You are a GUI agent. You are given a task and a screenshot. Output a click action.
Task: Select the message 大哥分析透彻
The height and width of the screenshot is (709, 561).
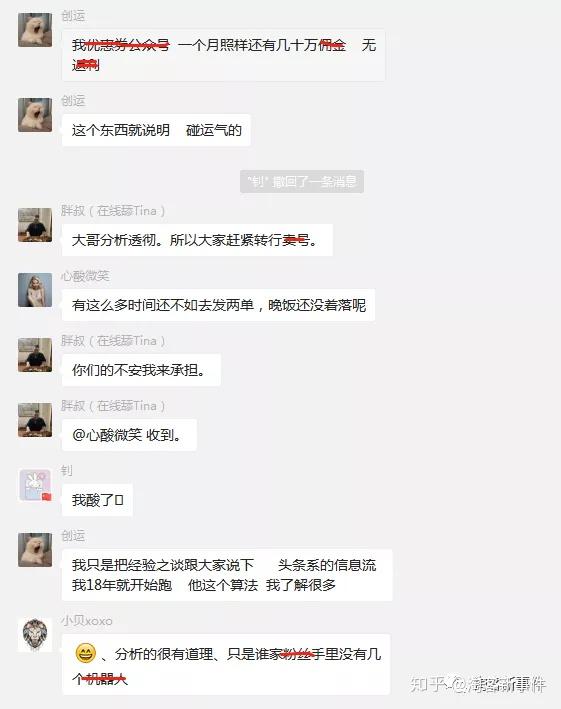point(197,240)
